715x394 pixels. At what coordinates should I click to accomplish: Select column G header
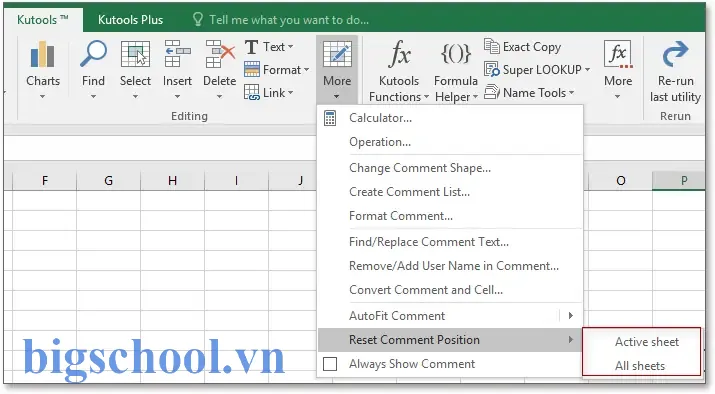[109, 181]
